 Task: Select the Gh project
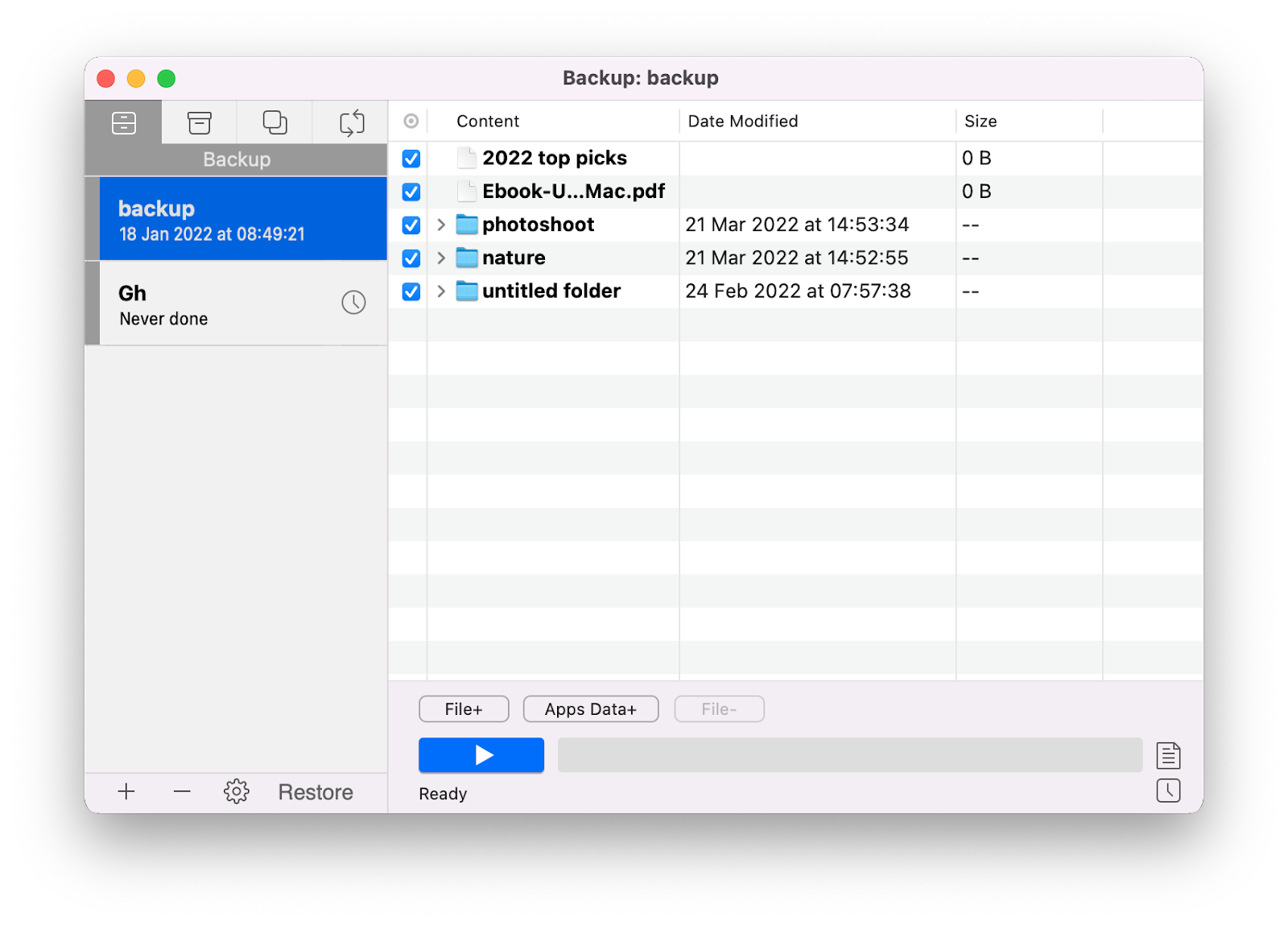201,304
